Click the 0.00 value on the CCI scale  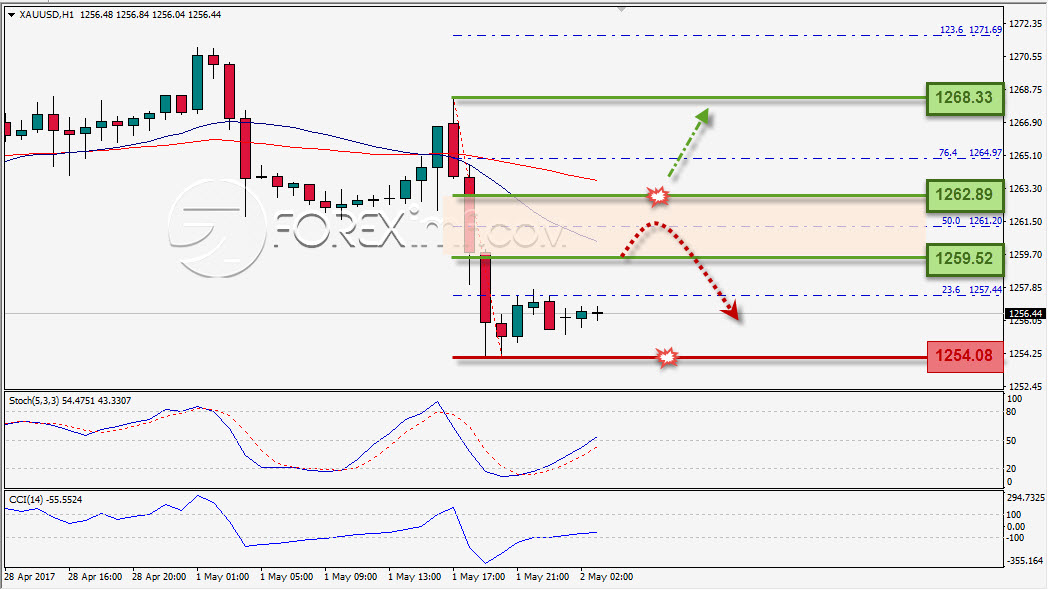1016,527
